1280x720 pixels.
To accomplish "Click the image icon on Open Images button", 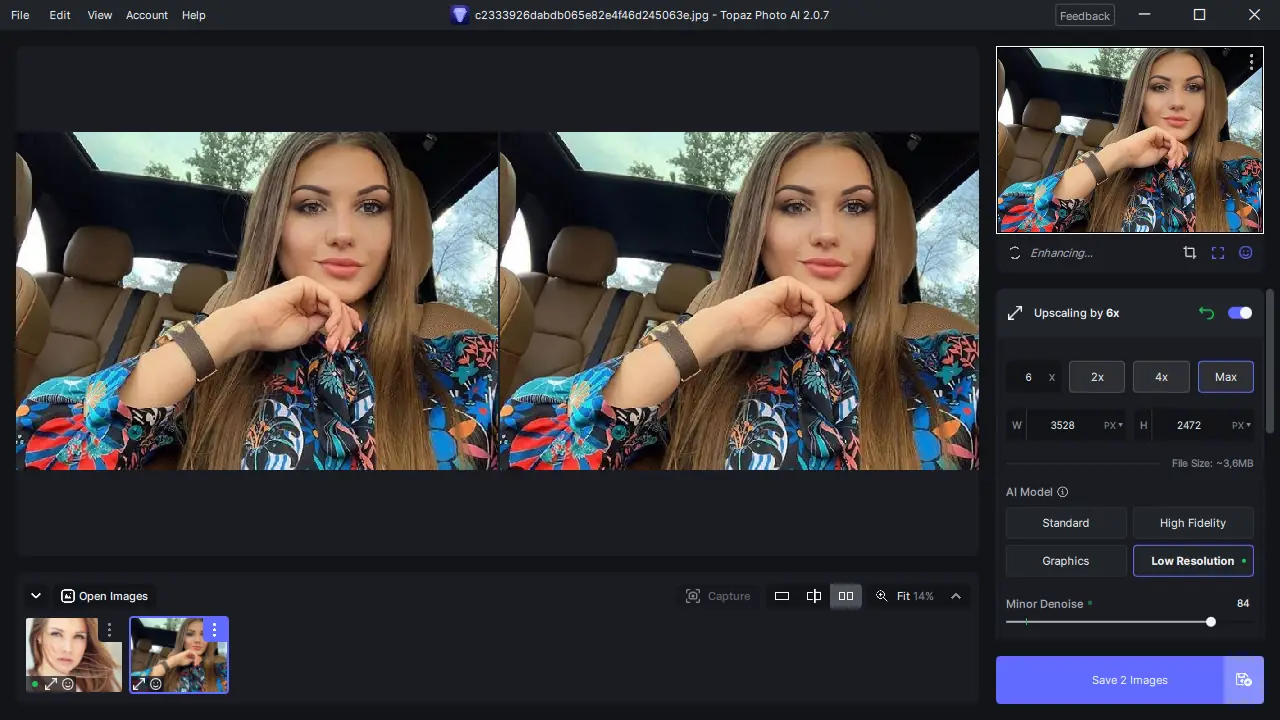I will tap(68, 596).
